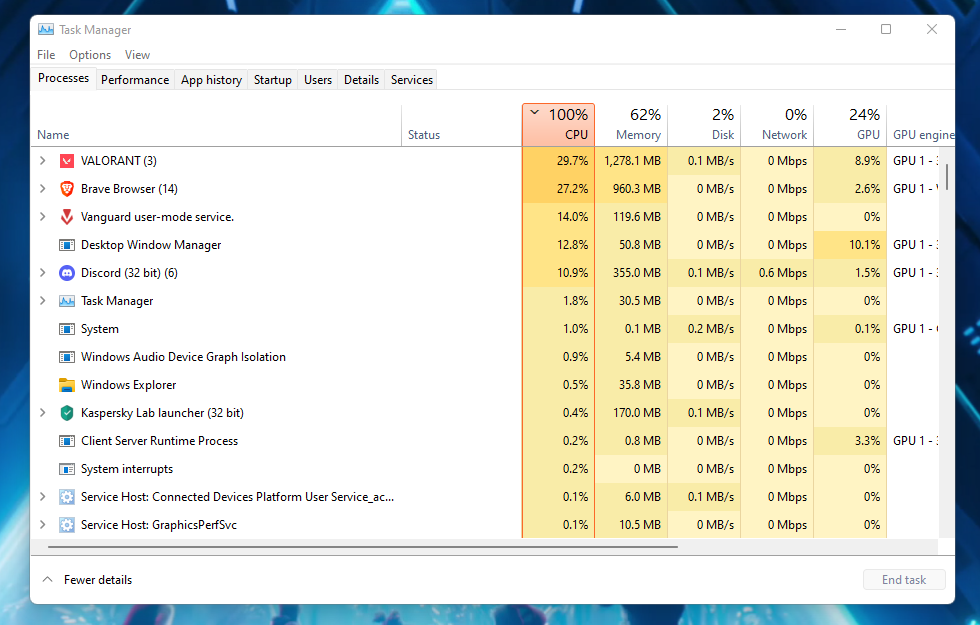Click the GraphicsPerfSvc service gear icon

coord(67,525)
